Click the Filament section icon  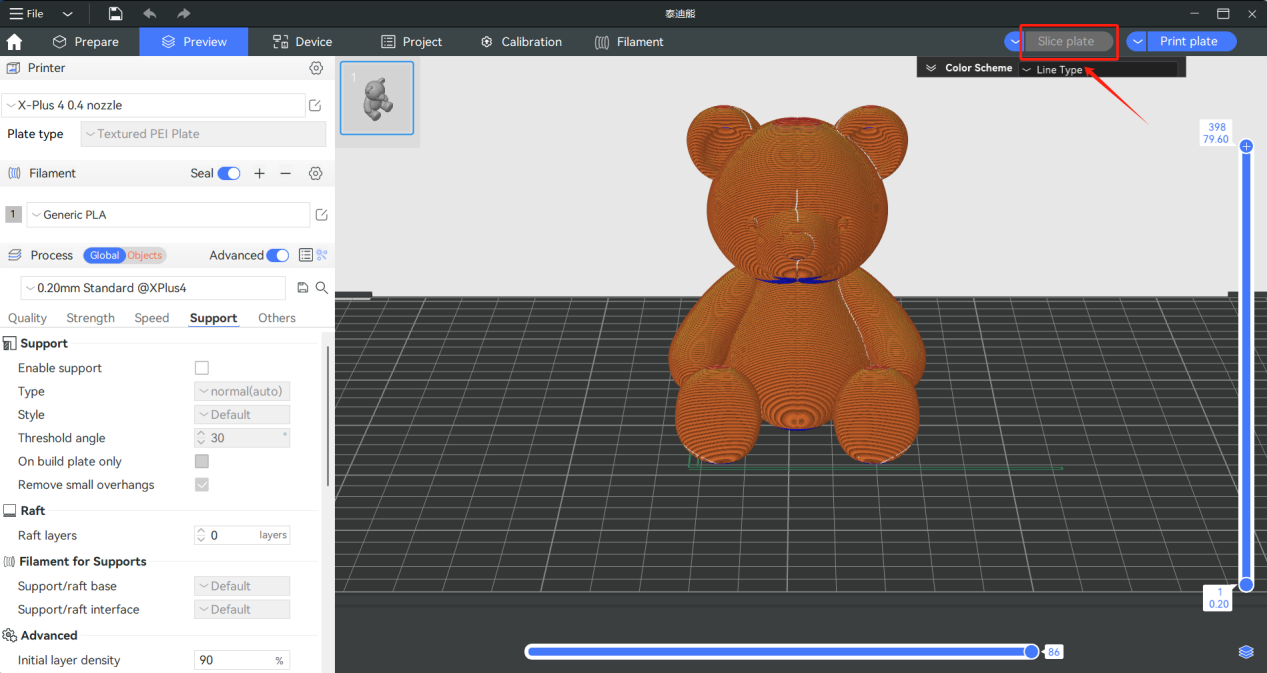tap(14, 173)
